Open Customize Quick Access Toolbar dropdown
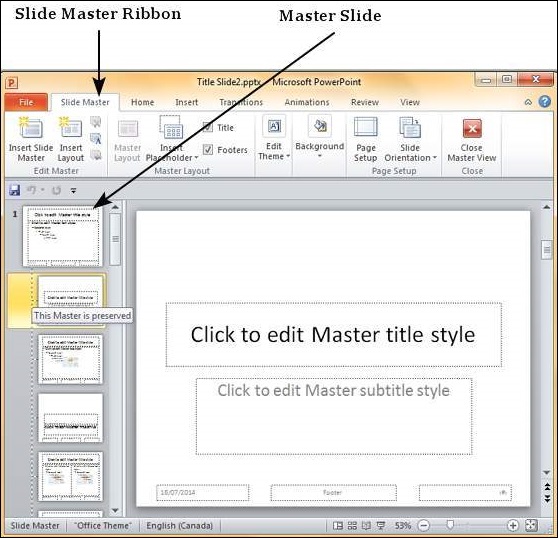The height and width of the screenshot is (538, 558). tap(73, 191)
